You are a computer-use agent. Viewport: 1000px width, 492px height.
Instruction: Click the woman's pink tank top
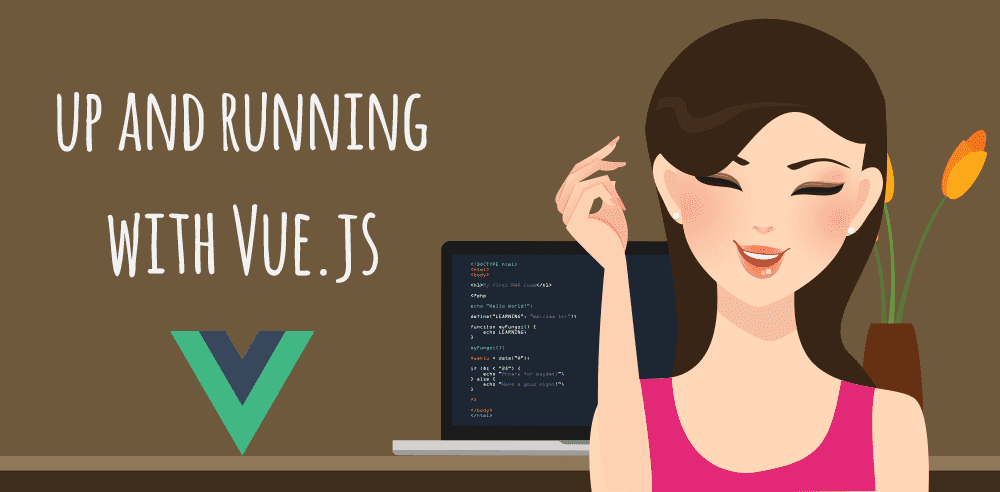point(758,437)
